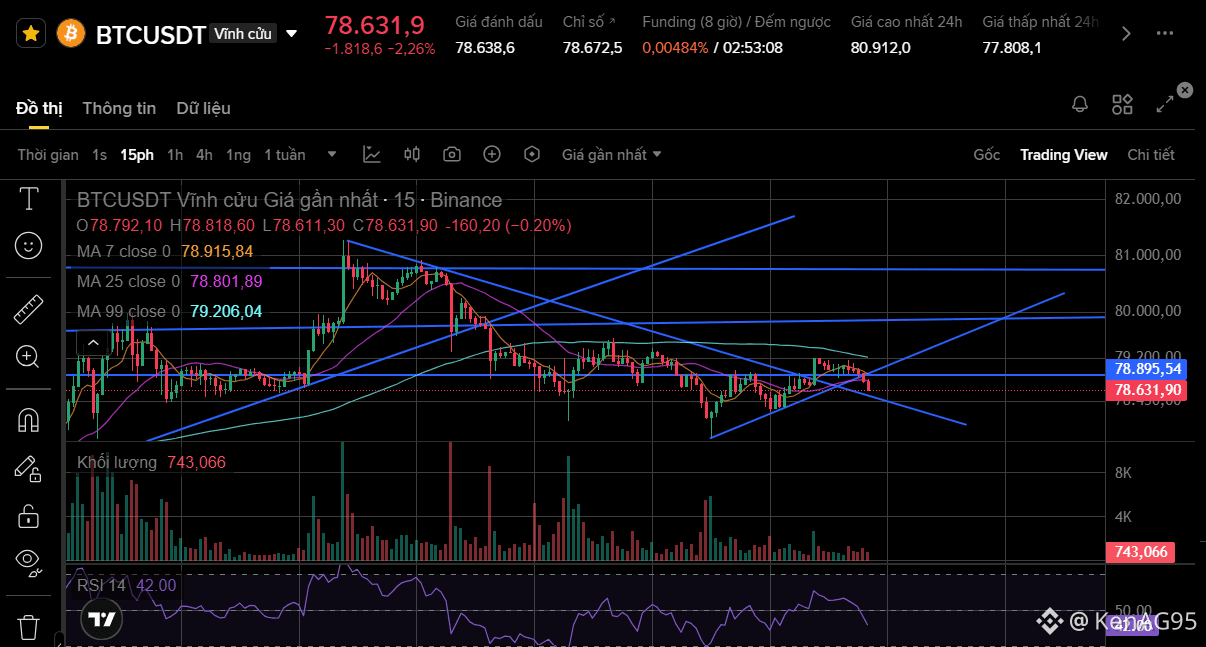This screenshot has height=647, width=1206.
Task: Collapse the indicator legend chevron
Action: (x=93, y=343)
